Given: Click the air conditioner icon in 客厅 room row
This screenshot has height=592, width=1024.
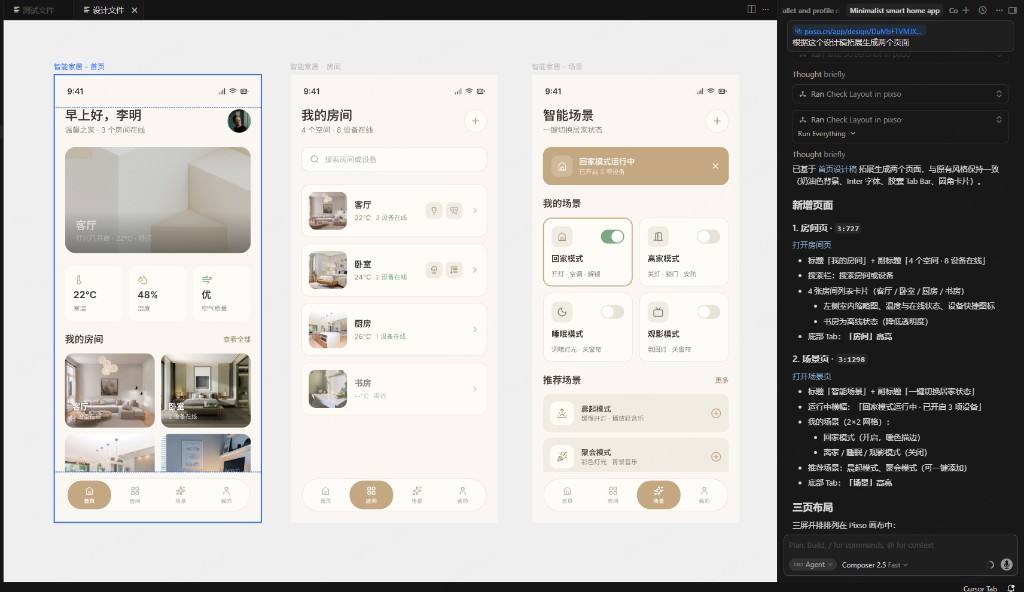Looking at the screenshot, I should click(455, 210).
